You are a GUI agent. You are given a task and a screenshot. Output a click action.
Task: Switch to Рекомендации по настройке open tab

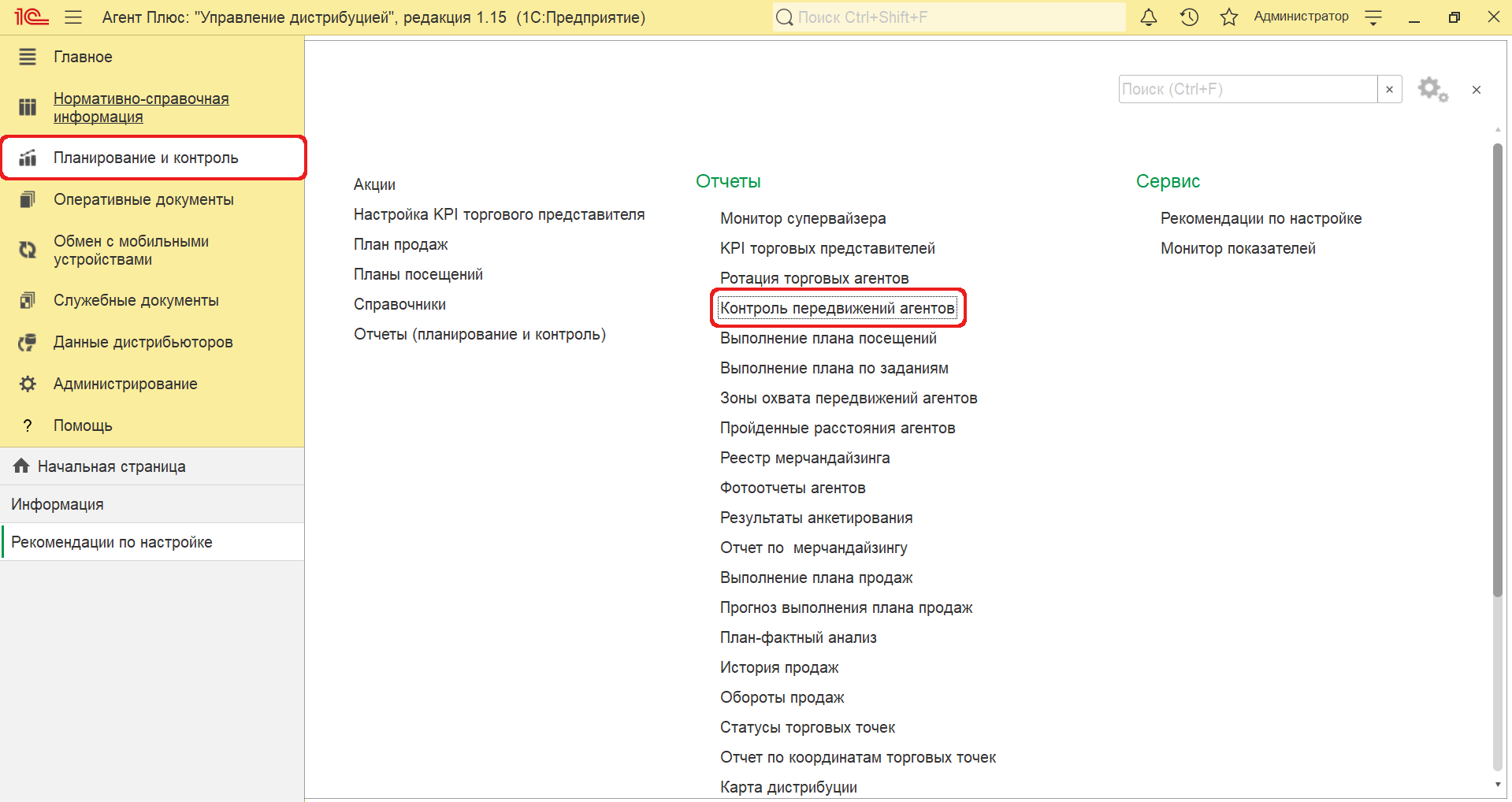(x=152, y=542)
